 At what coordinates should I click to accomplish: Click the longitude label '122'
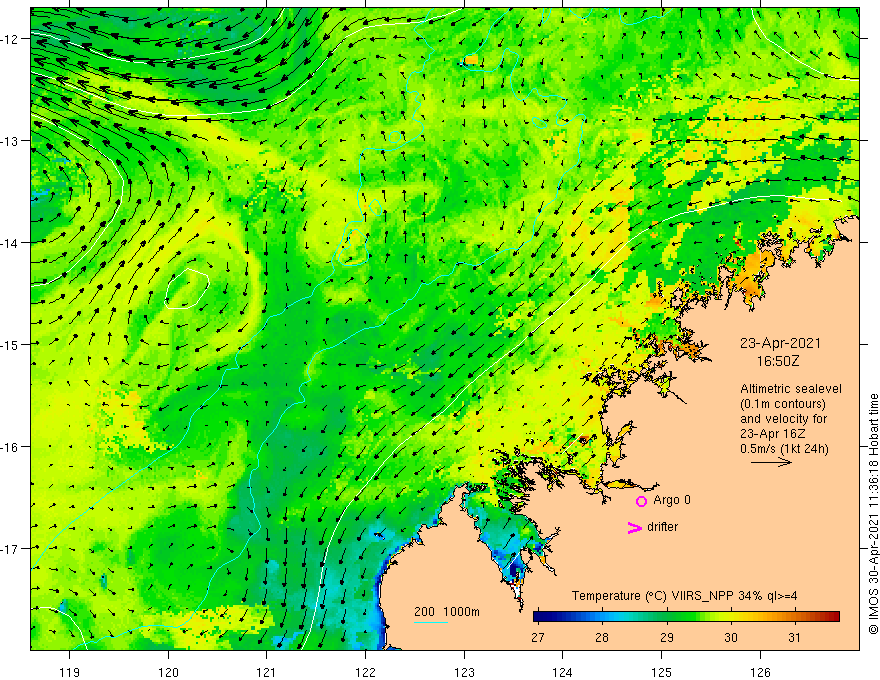[365, 672]
